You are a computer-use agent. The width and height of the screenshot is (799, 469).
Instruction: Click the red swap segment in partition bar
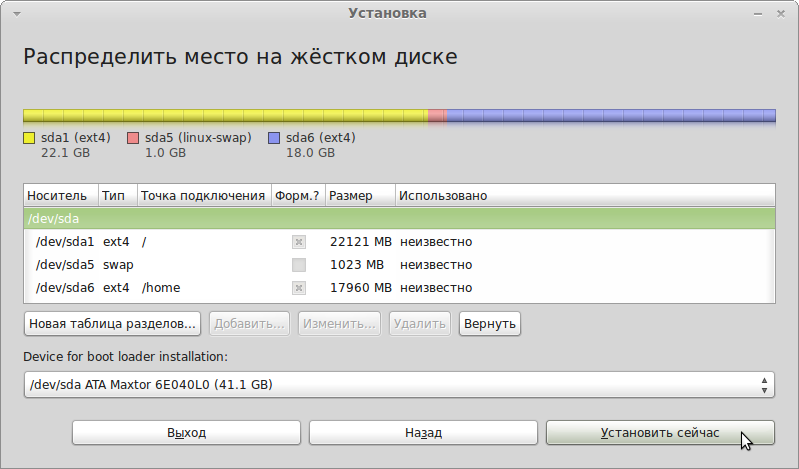tap(437, 116)
